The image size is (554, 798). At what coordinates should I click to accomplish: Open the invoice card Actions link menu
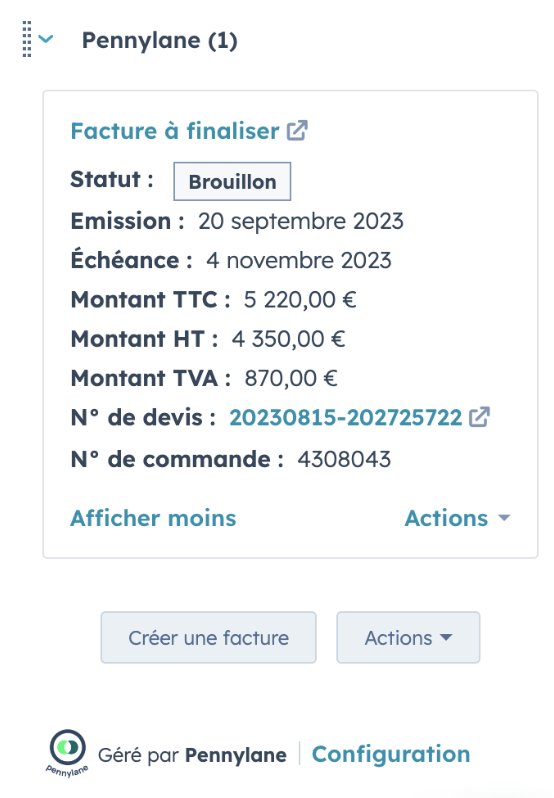[457, 518]
